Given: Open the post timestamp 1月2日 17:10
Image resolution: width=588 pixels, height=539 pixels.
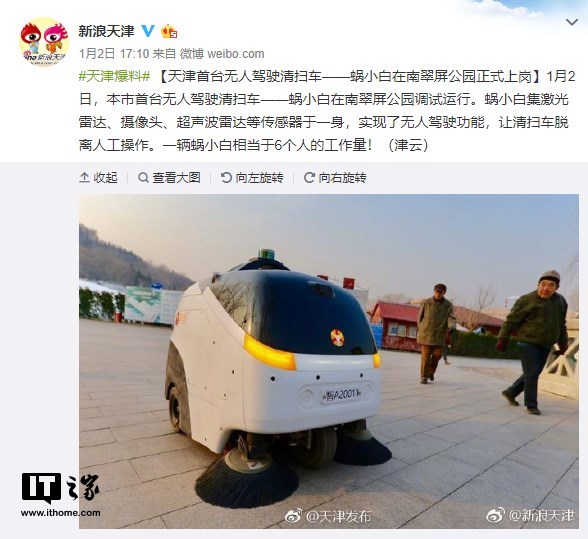Looking at the screenshot, I should (x=114, y=54).
